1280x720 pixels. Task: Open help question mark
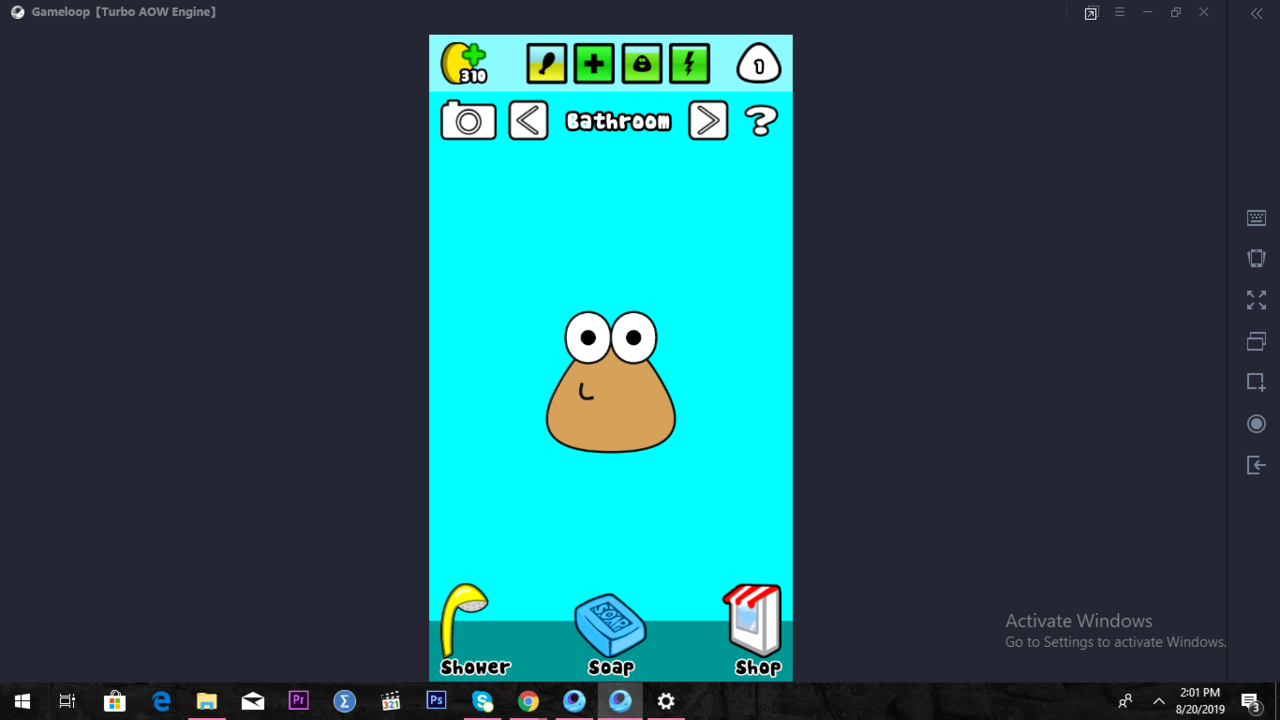(x=761, y=121)
